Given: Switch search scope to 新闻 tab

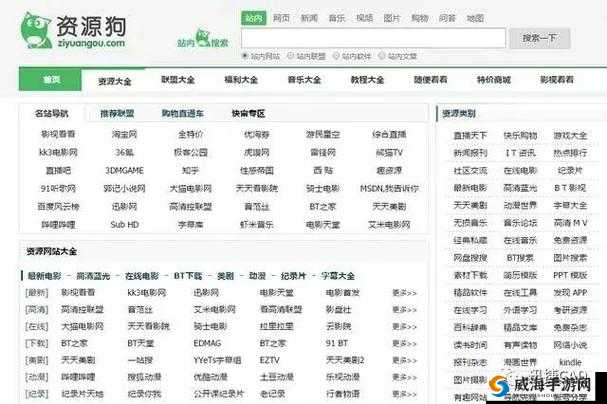Looking at the screenshot, I should click(309, 18).
